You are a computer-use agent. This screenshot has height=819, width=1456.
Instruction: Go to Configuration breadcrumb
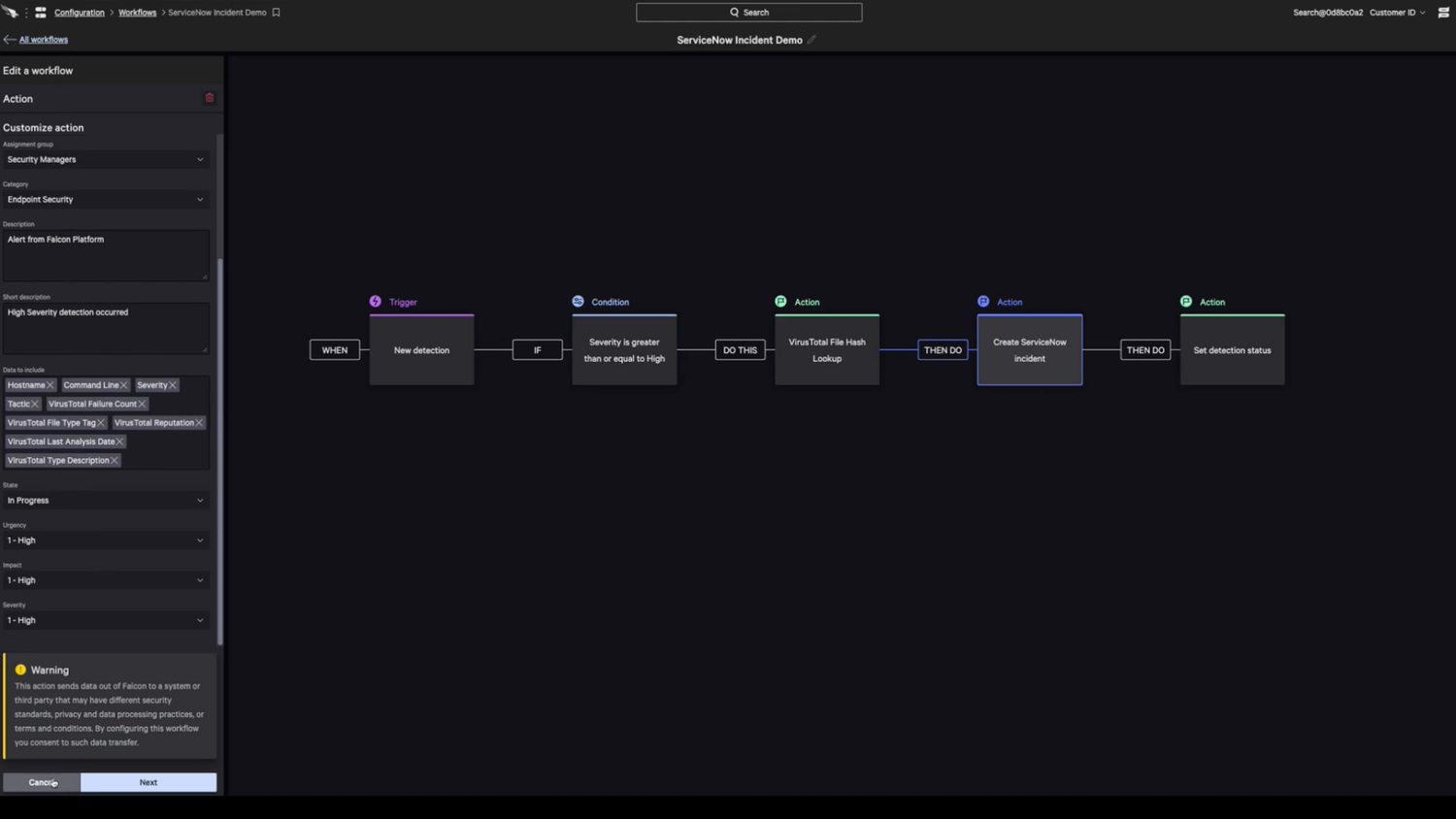pyautogui.click(x=80, y=13)
